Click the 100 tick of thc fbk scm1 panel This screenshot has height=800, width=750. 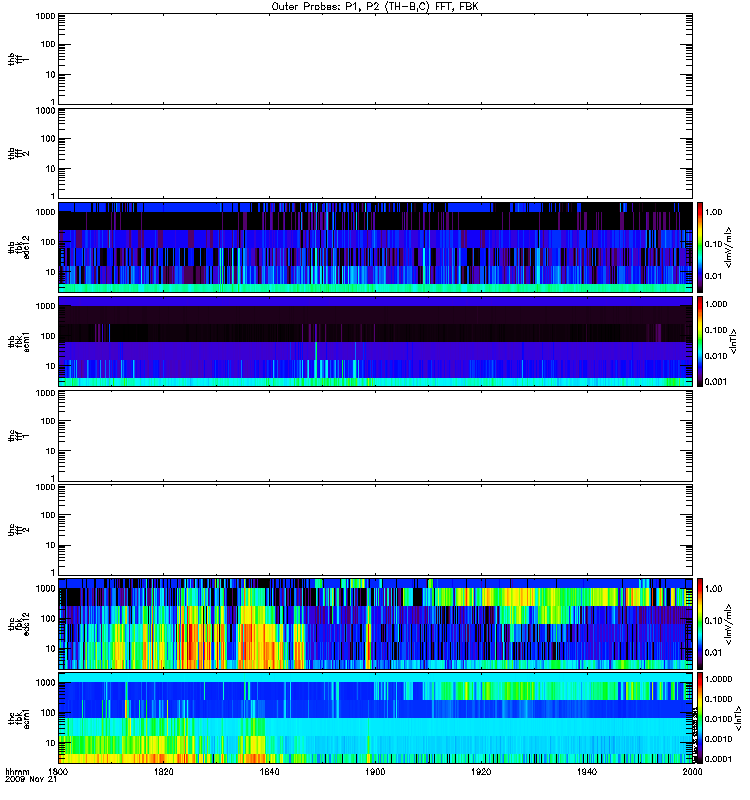point(47,713)
